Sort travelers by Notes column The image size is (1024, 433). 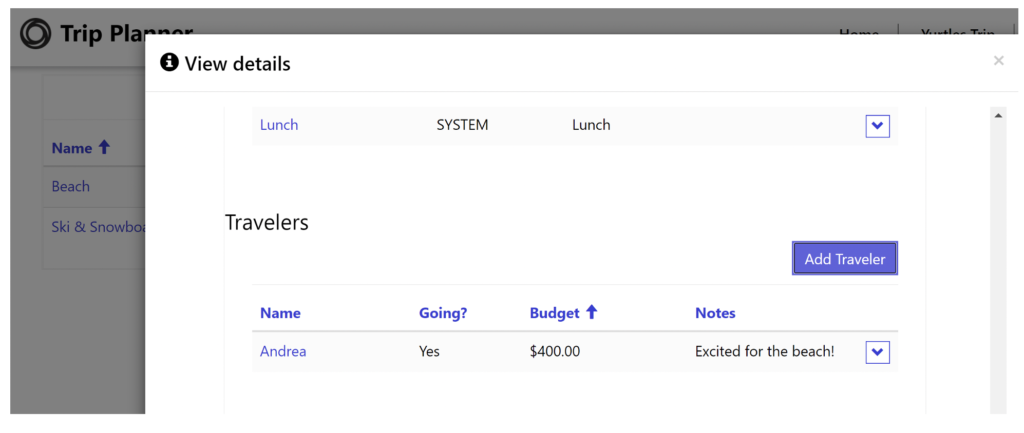coord(715,313)
